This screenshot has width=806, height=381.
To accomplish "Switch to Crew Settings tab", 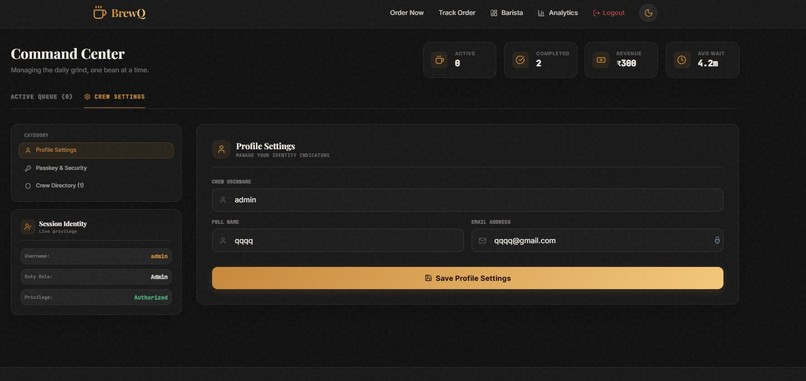I will (x=115, y=97).
